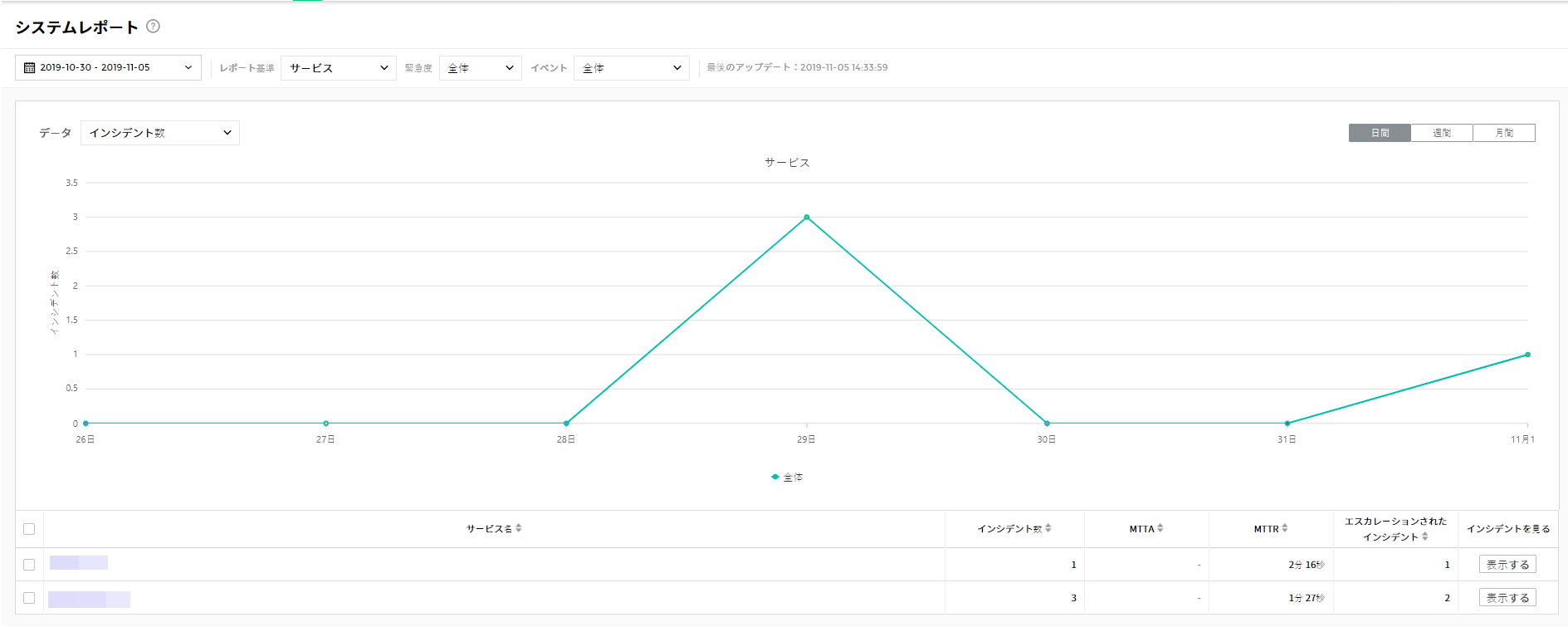Sort table by MTTR sort arrows
Viewport: 1568px width, 627px height.
click(x=1285, y=528)
